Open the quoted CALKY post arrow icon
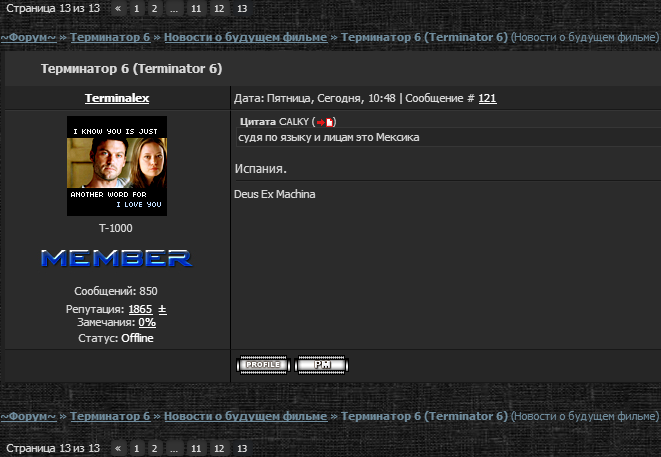The width and height of the screenshot is (661, 457). click(x=325, y=122)
